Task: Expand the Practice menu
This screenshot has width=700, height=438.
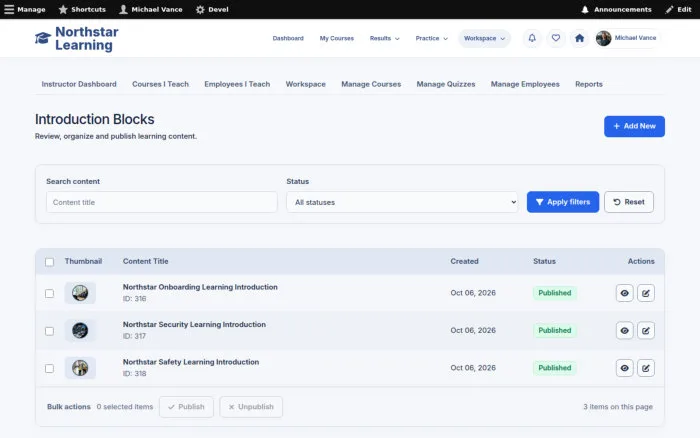Action: pyautogui.click(x=431, y=38)
